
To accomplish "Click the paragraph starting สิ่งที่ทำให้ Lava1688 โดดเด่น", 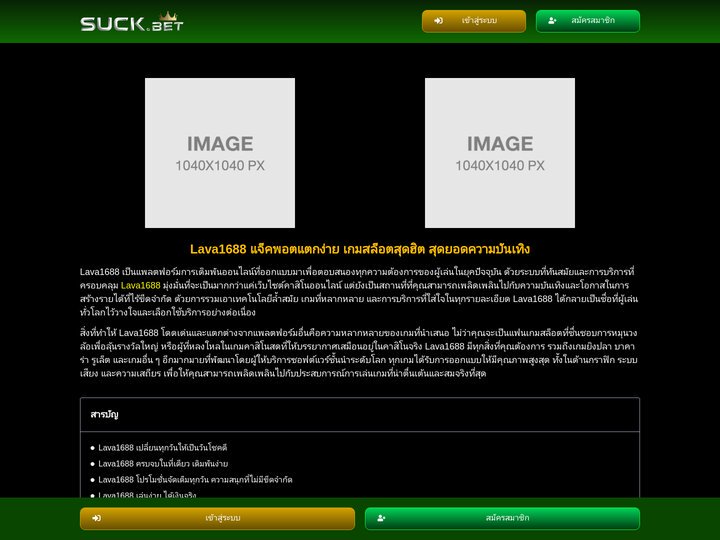I will coord(359,353).
